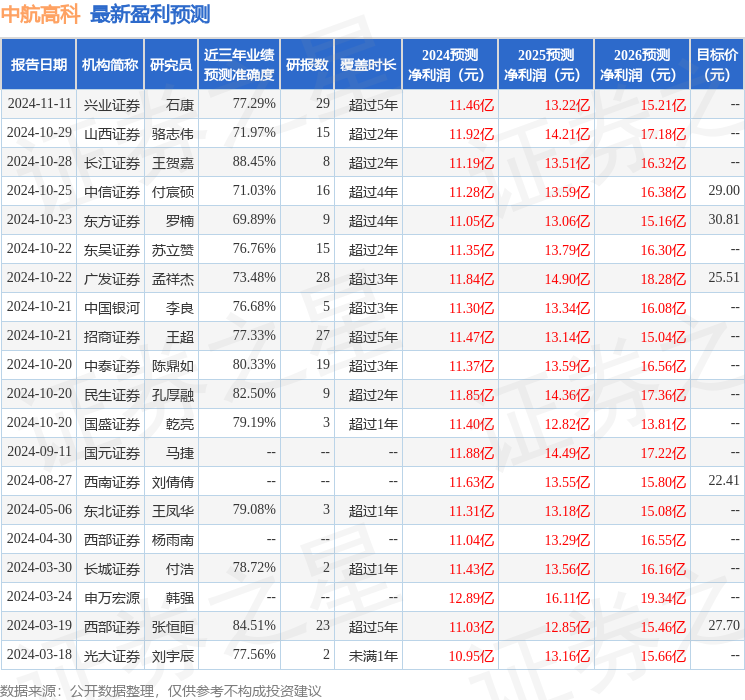Click the 报告日期 column header
Screen dimensions: 745x700
pos(38,65)
